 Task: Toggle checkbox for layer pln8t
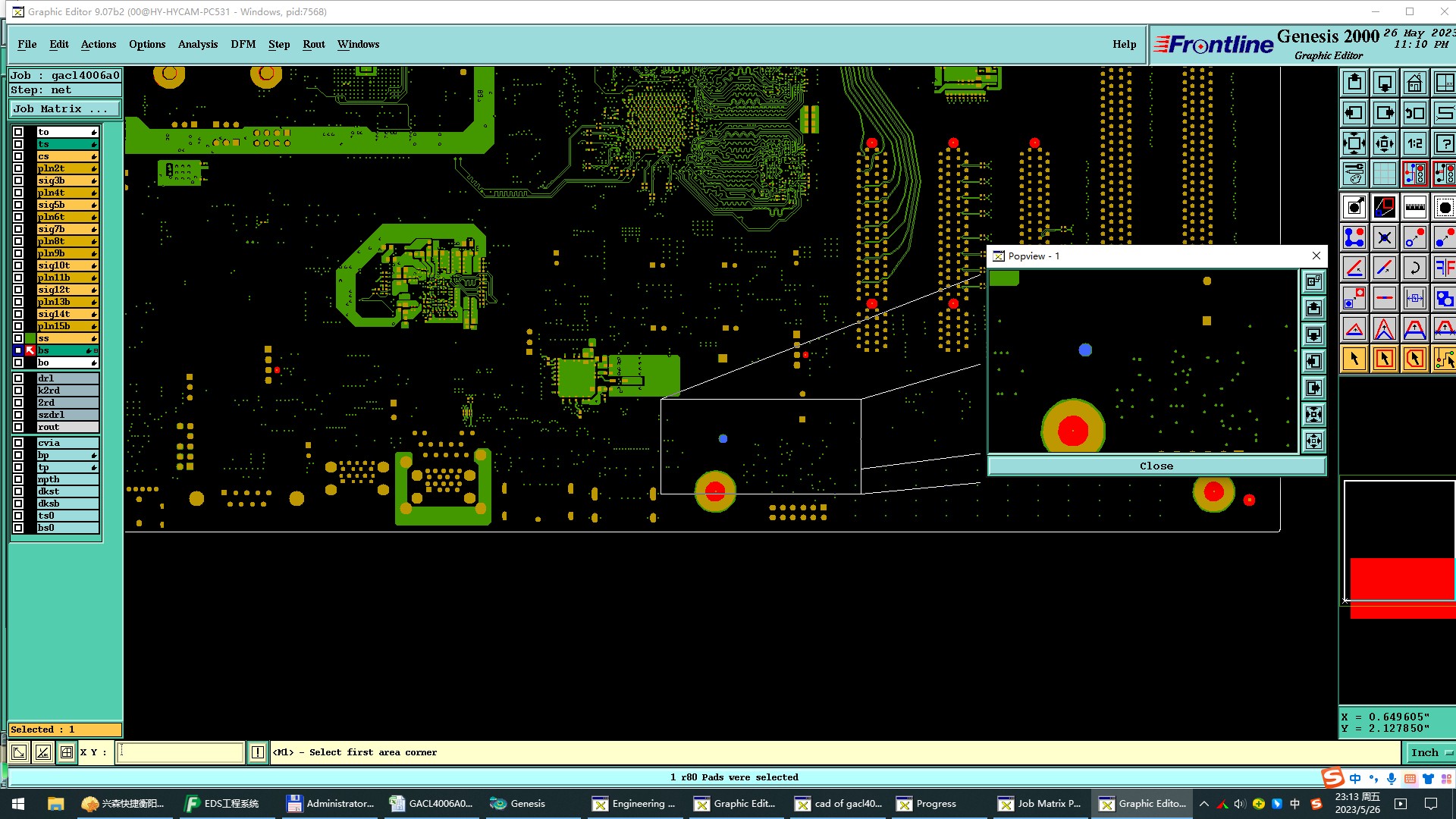pyautogui.click(x=18, y=241)
